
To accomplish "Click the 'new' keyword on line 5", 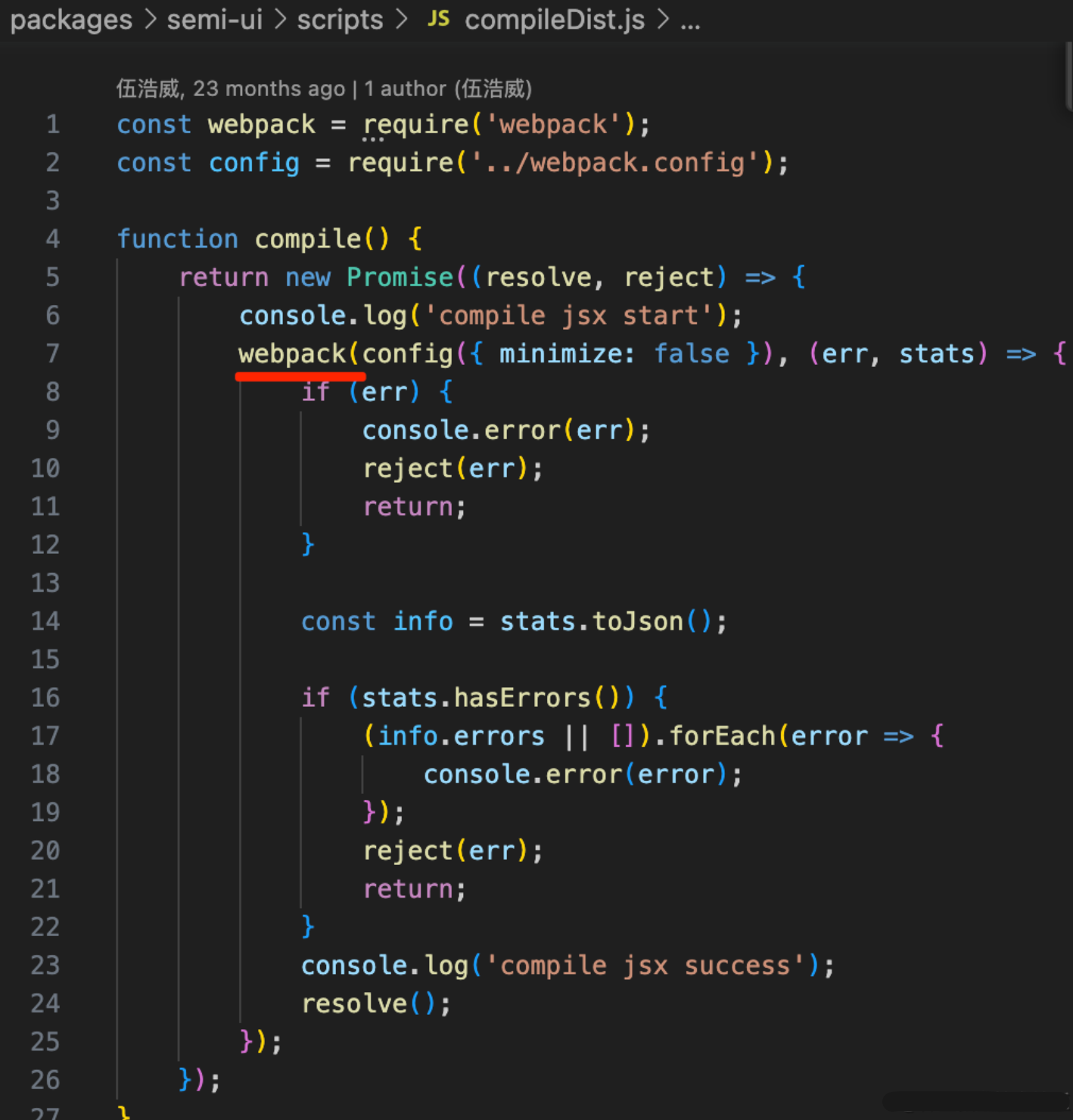I will [x=308, y=277].
